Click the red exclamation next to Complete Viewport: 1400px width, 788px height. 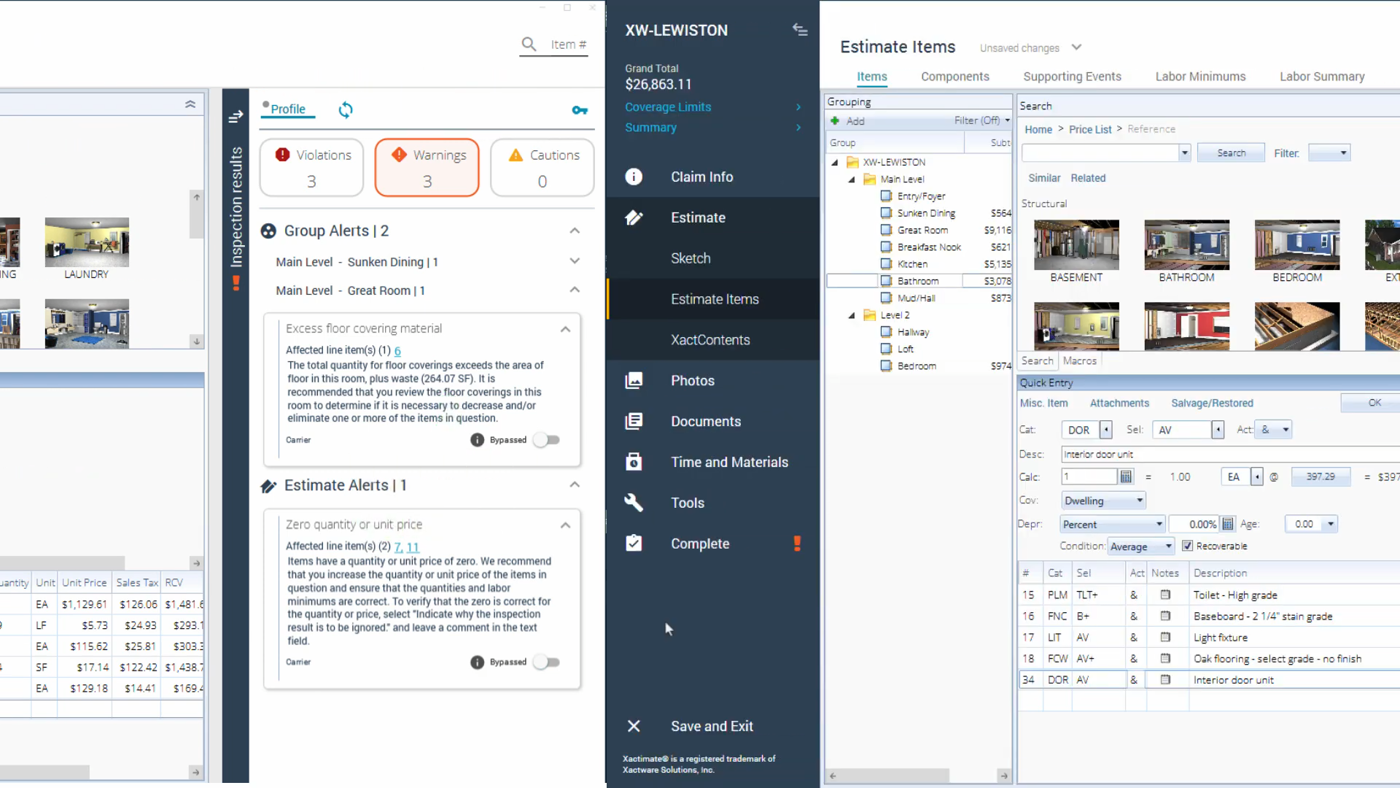click(x=797, y=544)
